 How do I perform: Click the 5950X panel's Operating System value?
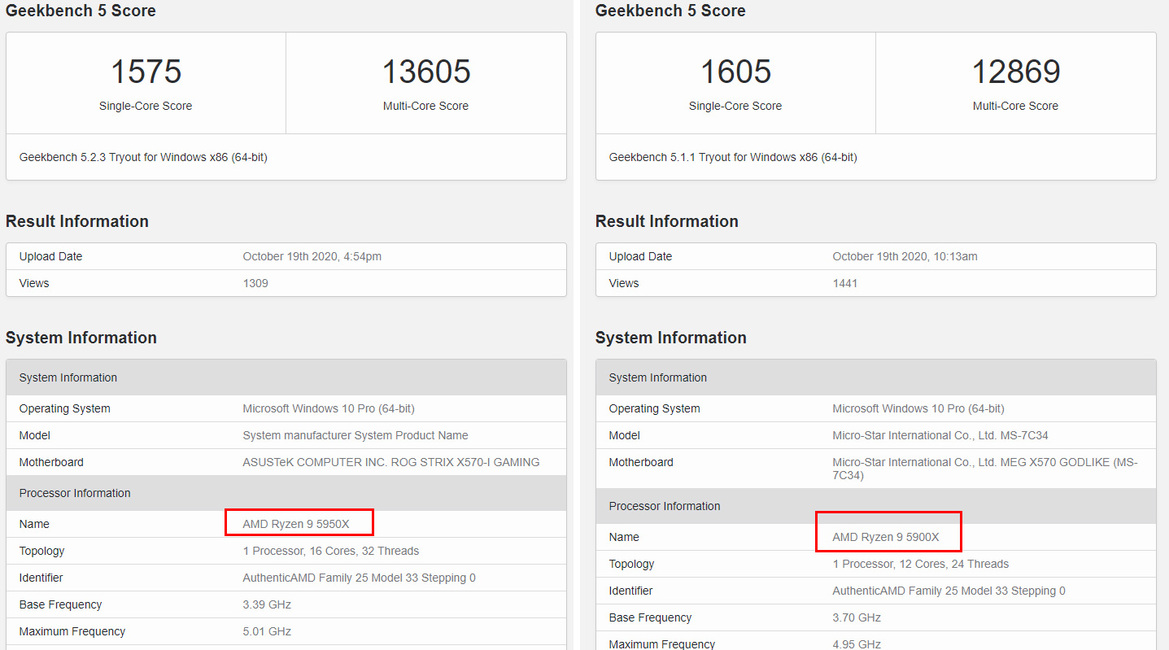pyautogui.click(x=328, y=408)
